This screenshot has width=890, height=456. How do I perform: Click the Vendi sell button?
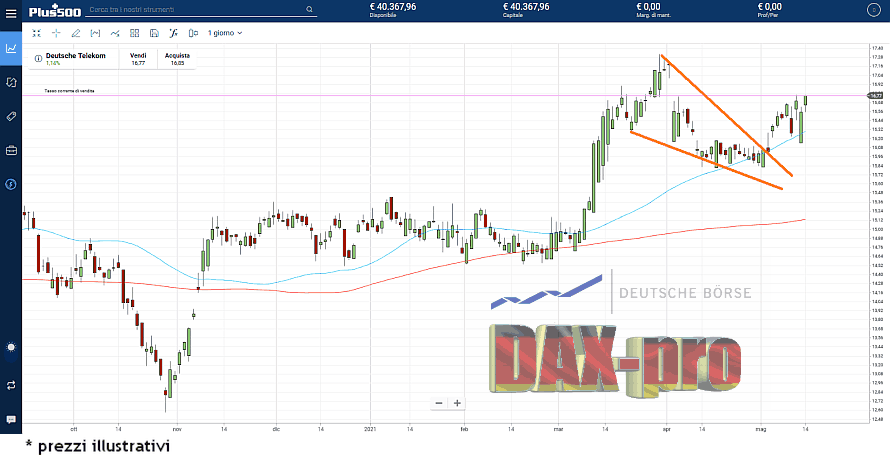tap(138, 59)
